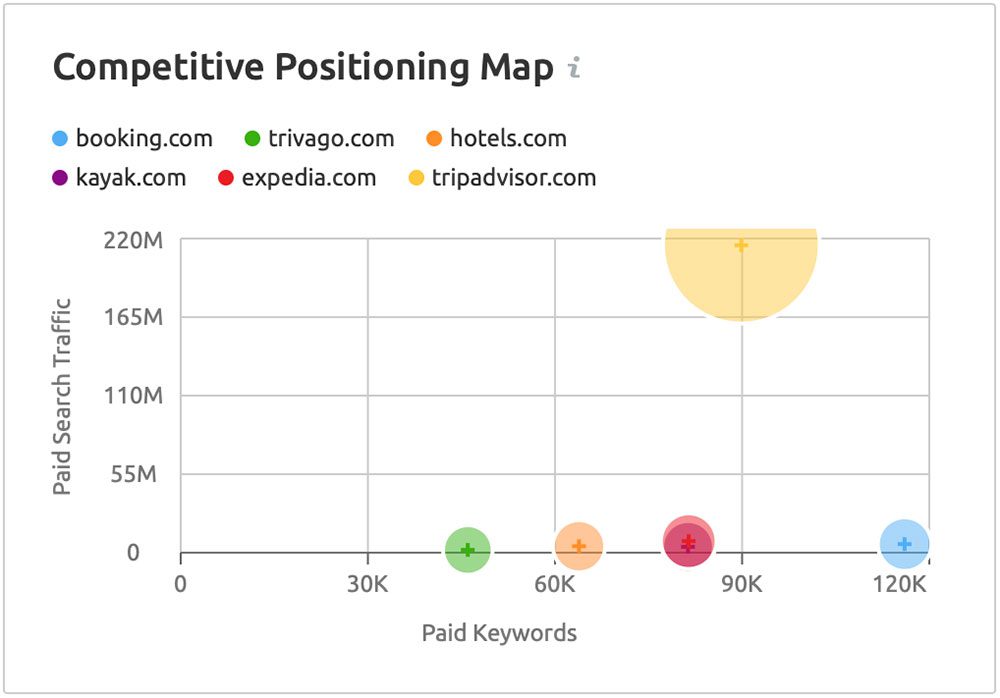The width and height of the screenshot is (1000, 698).
Task: Click the info icon beside Competitive Positioning Map
Action: [x=575, y=67]
